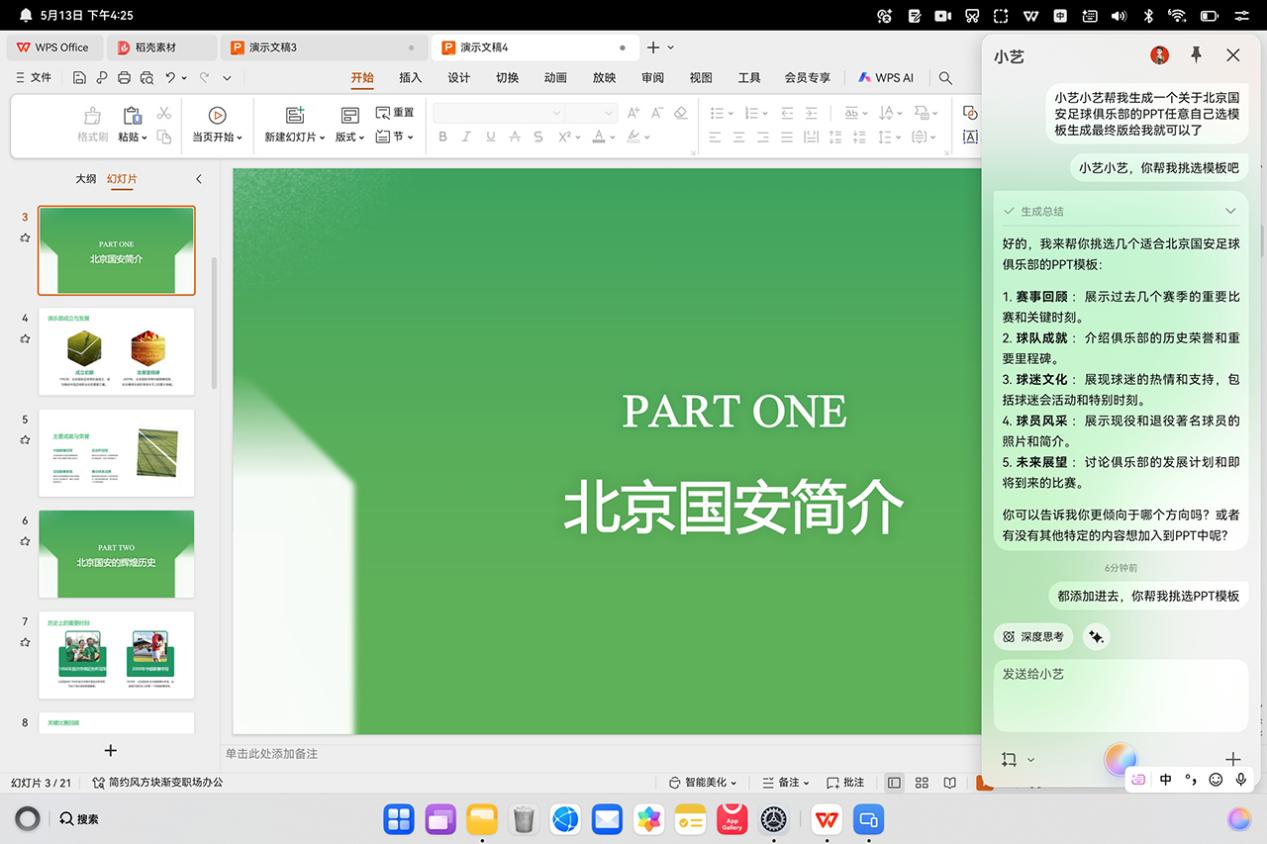This screenshot has width=1267, height=844.
Task: Click the Format Painter (格式刷) icon
Action: tap(92, 115)
